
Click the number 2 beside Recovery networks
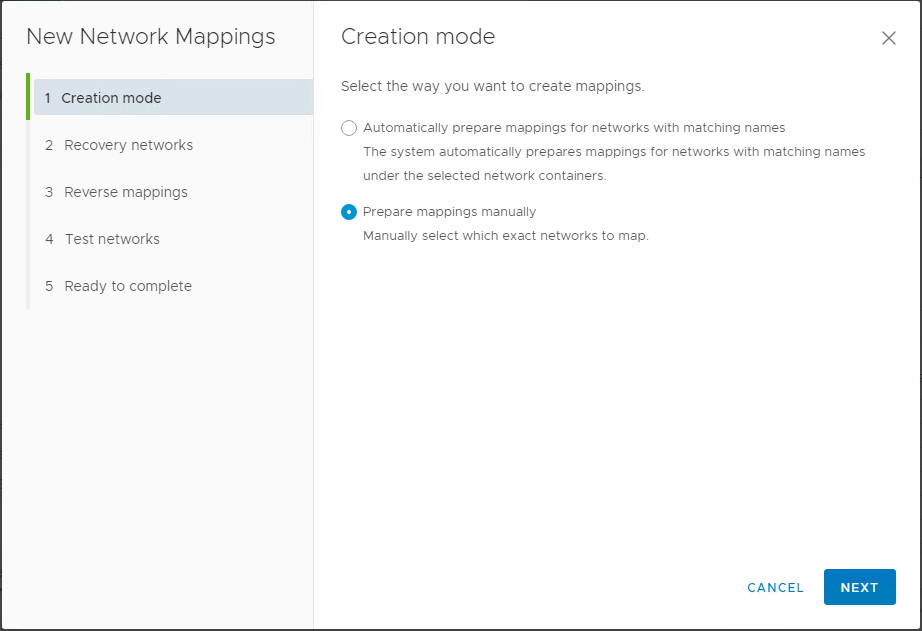49,145
